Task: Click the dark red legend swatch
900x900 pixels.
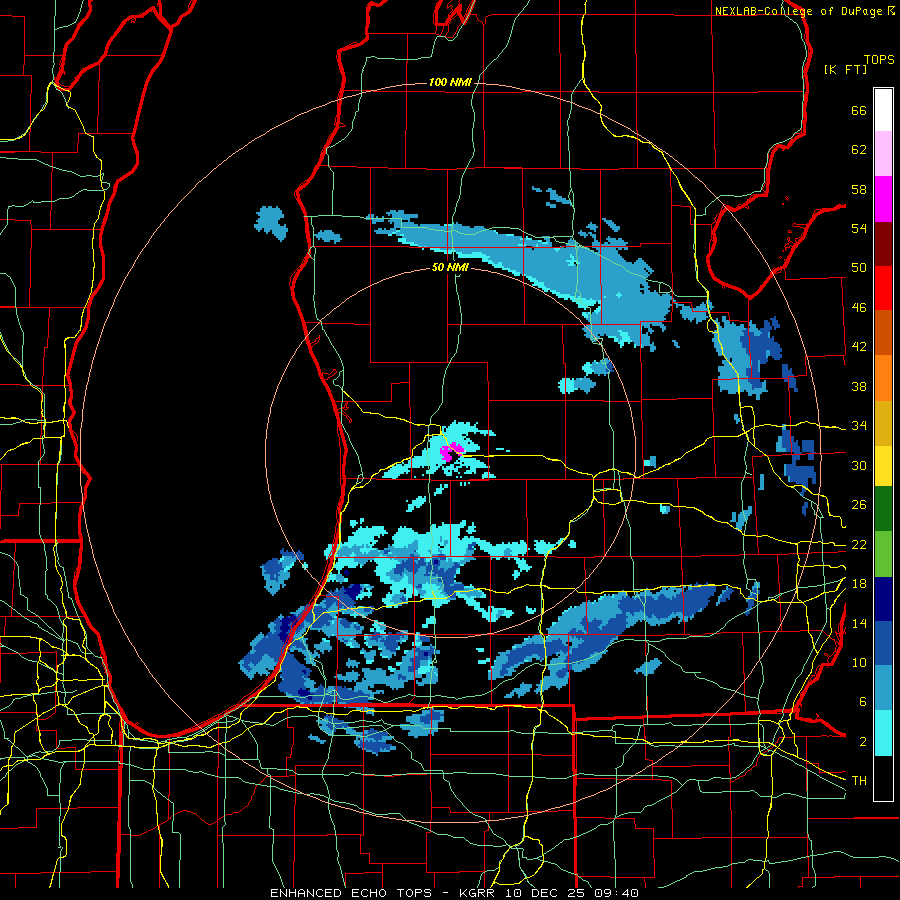Action: 883,244
